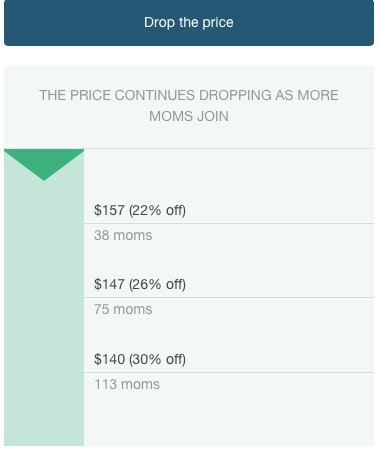Click the light green progress bar column
This screenshot has width=380, height=456.
[44, 297]
